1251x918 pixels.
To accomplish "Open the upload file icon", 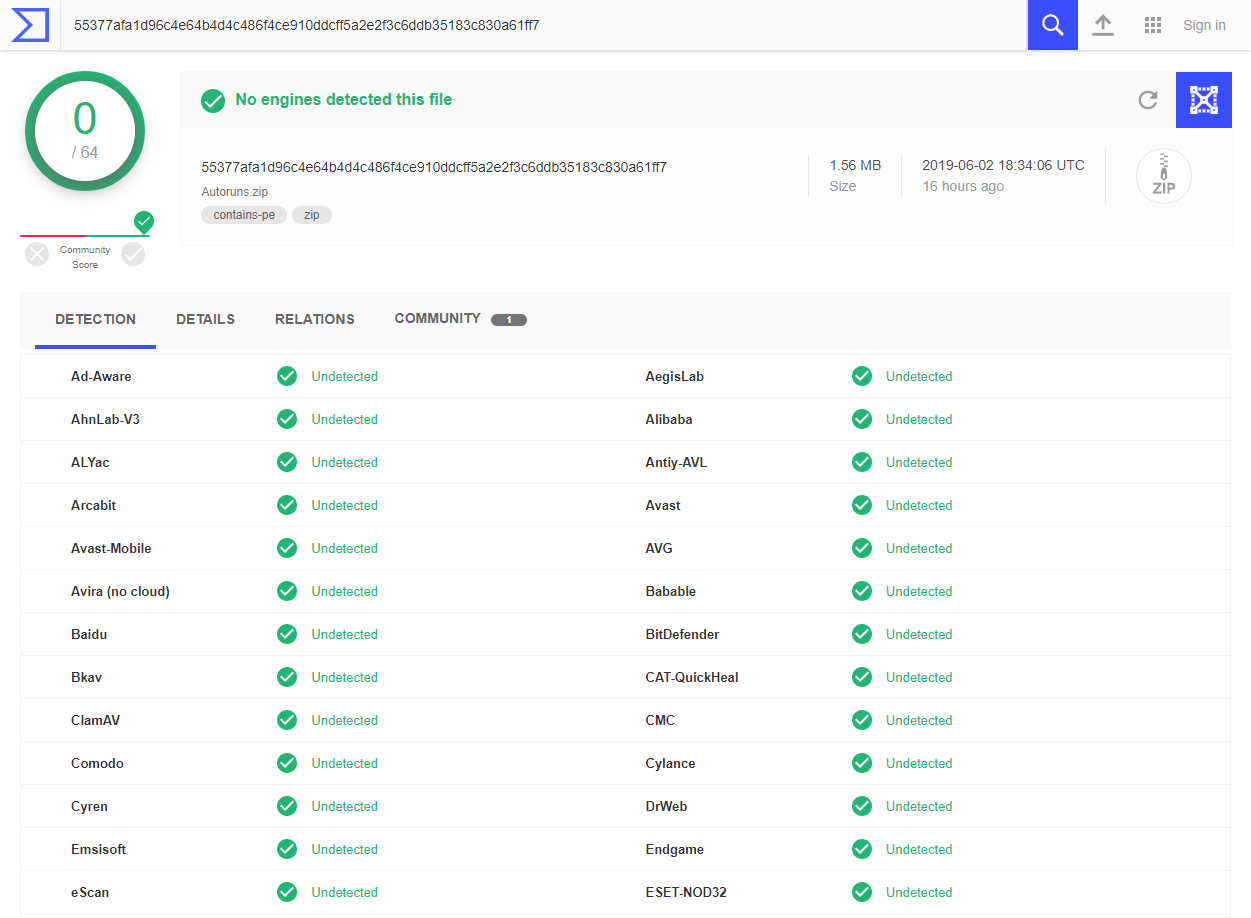I will [1103, 25].
